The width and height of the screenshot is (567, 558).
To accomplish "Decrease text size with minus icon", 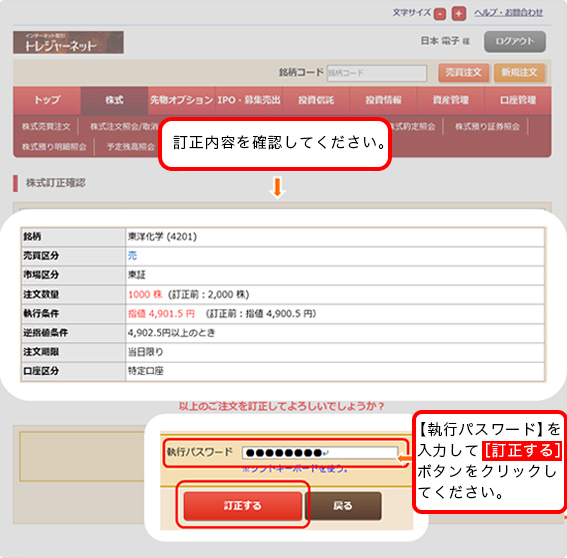I will pyautogui.click(x=440, y=14).
